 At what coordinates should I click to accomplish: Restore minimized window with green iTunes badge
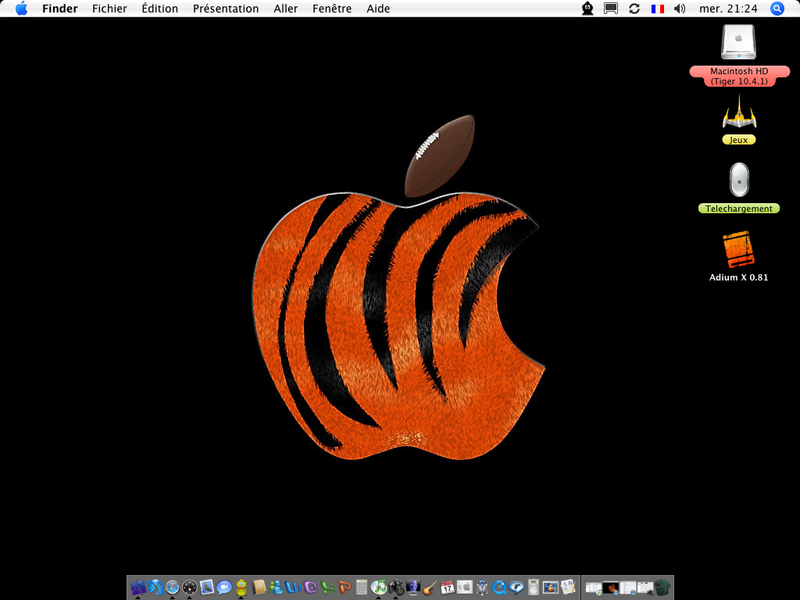(593, 588)
